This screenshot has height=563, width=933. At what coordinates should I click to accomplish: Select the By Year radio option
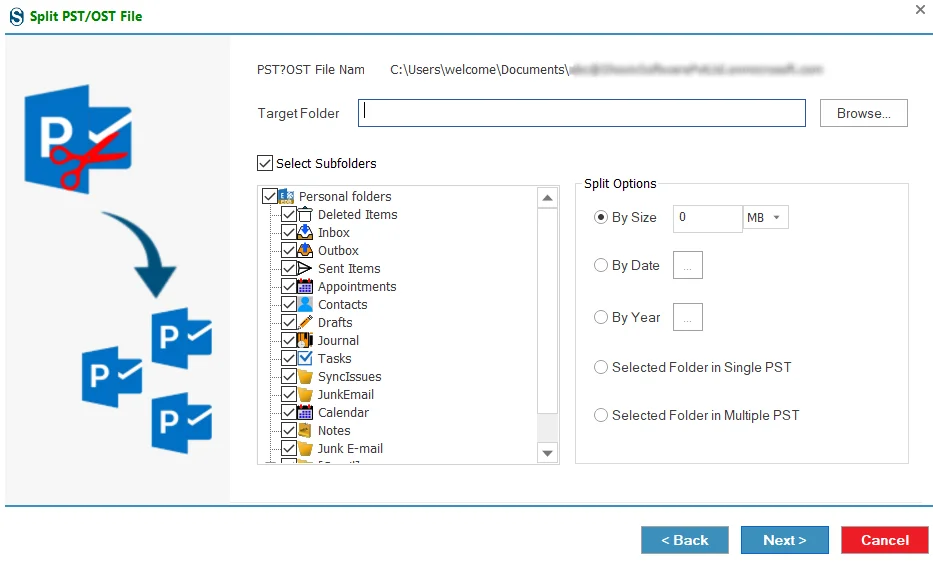(601, 317)
